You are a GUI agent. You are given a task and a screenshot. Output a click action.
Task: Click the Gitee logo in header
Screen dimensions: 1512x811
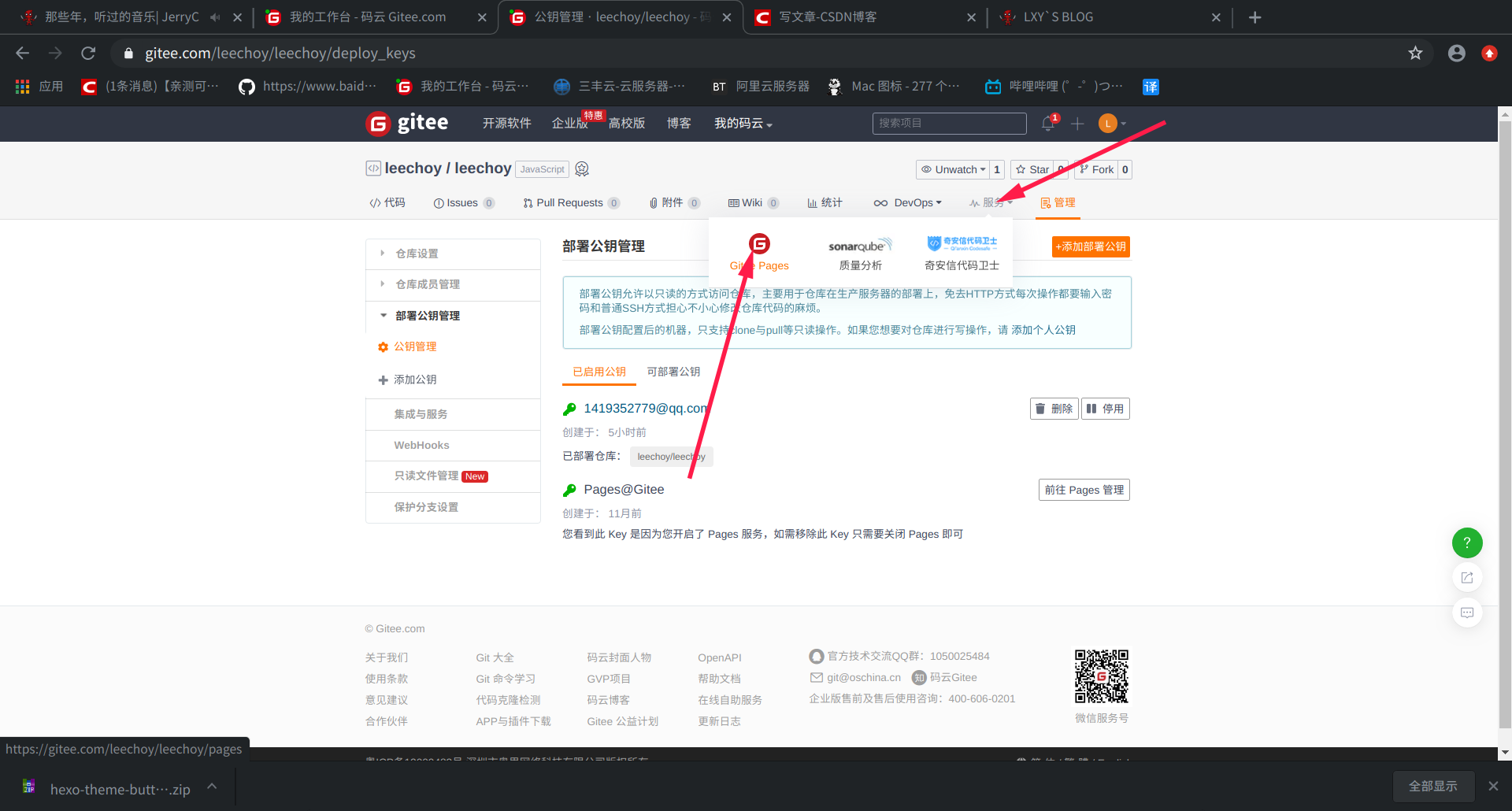pos(407,124)
